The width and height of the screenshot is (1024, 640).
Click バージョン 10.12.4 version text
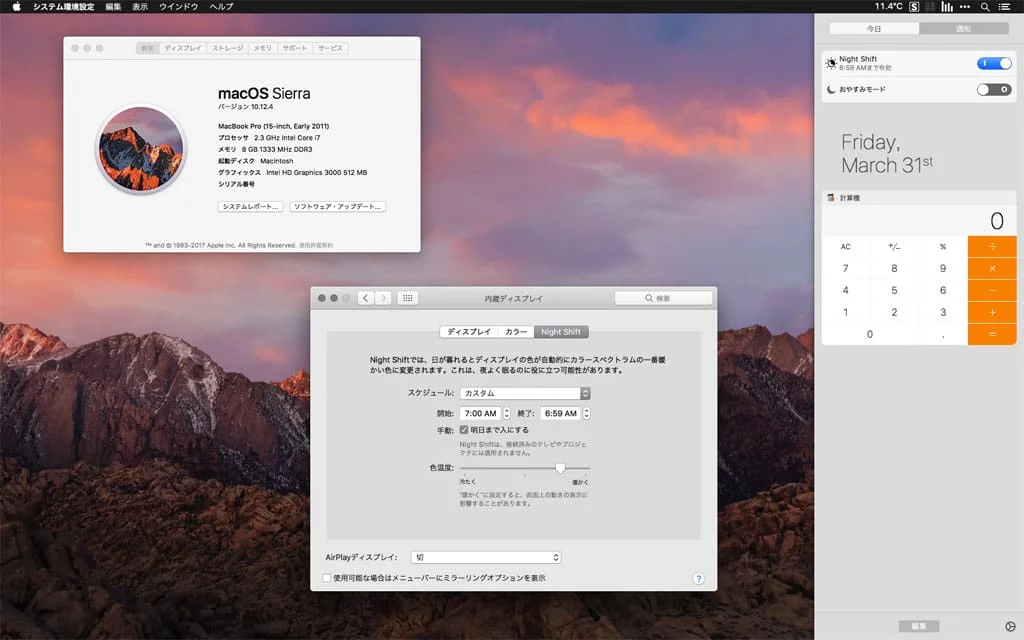(x=246, y=107)
